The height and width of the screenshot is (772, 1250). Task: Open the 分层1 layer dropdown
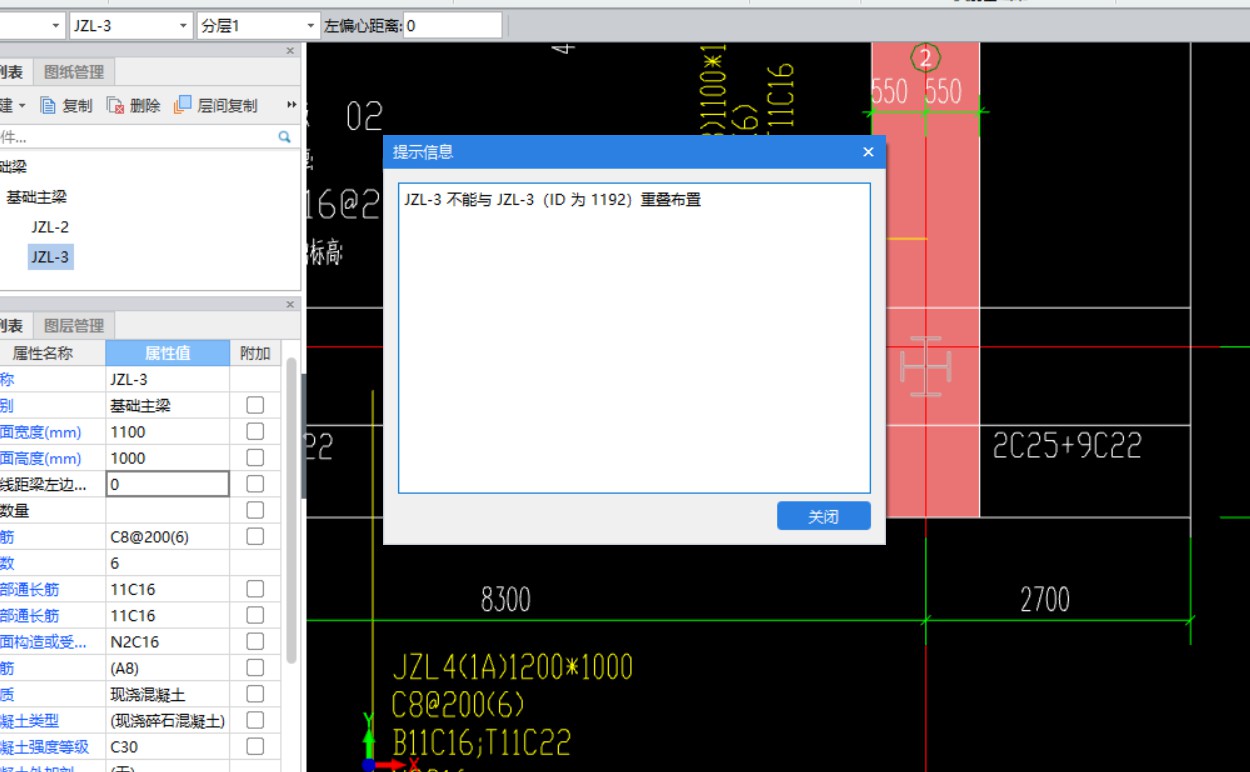point(310,26)
